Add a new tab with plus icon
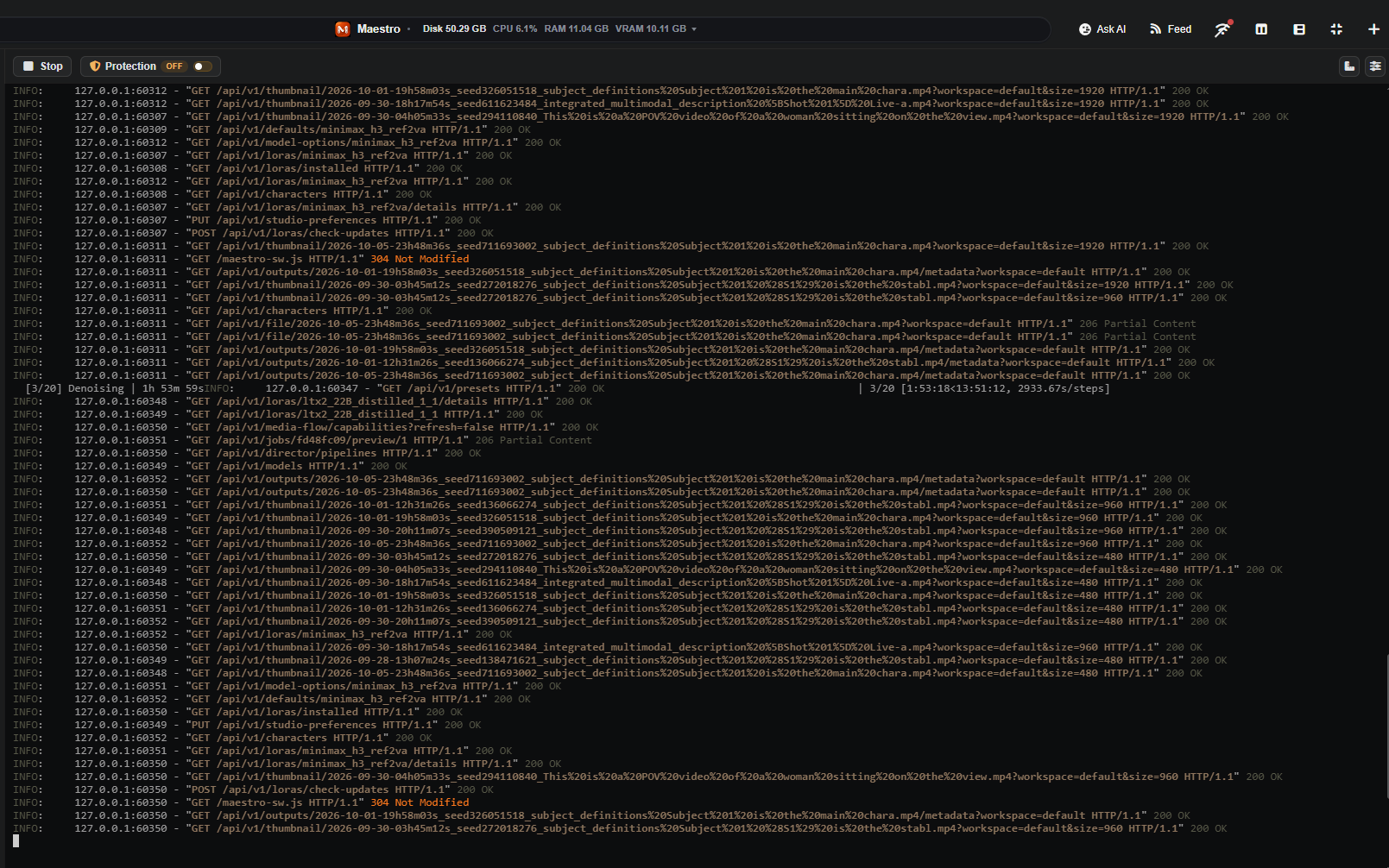This screenshot has height=868, width=1389. coord(1373,29)
